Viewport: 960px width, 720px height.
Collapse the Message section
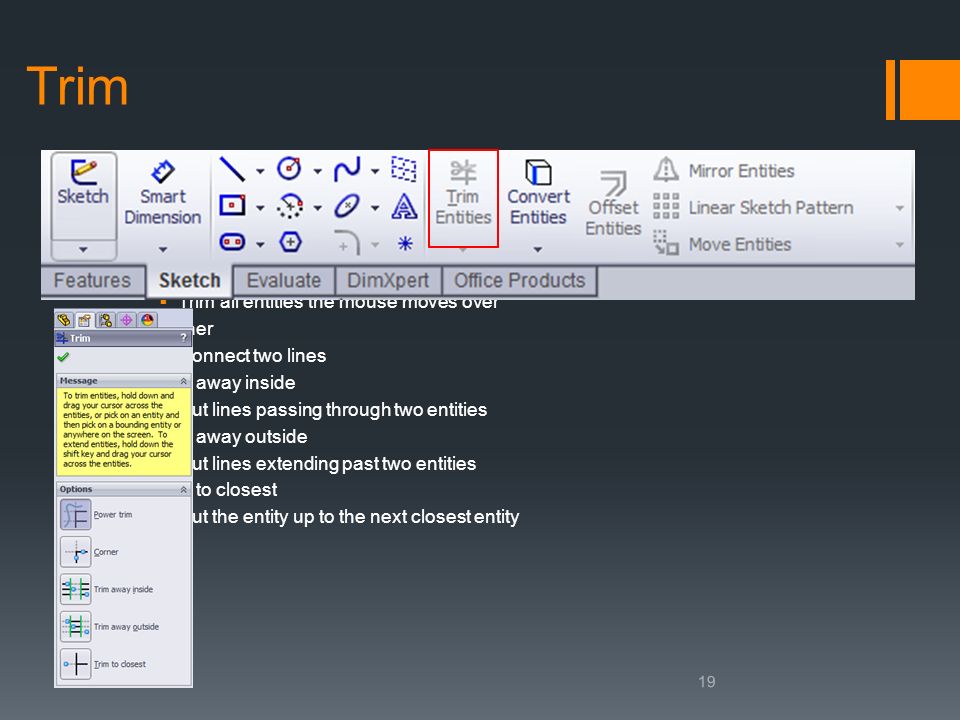pyautogui.click(x=183, y=381)
